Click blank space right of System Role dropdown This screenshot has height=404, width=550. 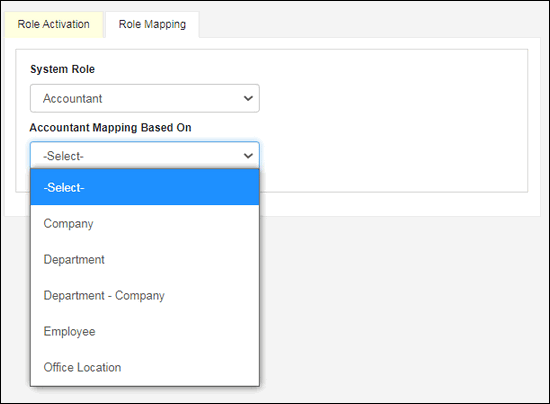393,98
